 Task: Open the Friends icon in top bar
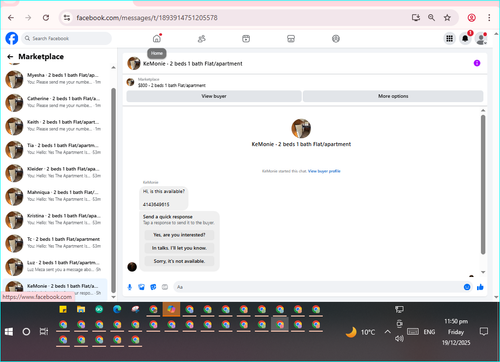tap(201, 39)
